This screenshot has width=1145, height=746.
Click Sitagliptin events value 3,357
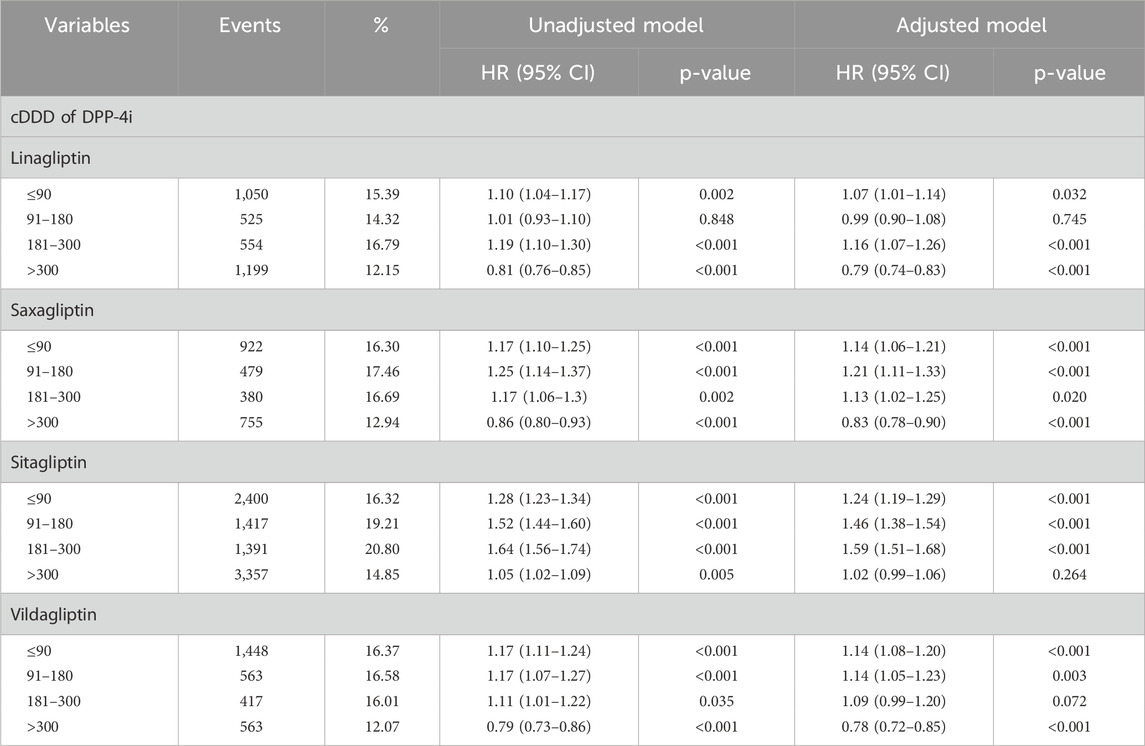[x=251, y=575]
